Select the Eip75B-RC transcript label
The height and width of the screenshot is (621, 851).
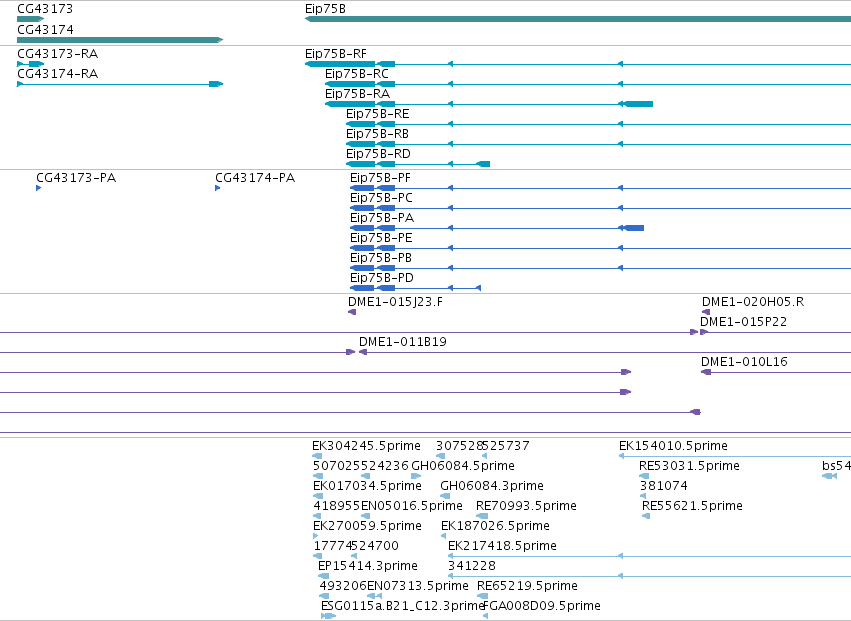pos(357,74)
